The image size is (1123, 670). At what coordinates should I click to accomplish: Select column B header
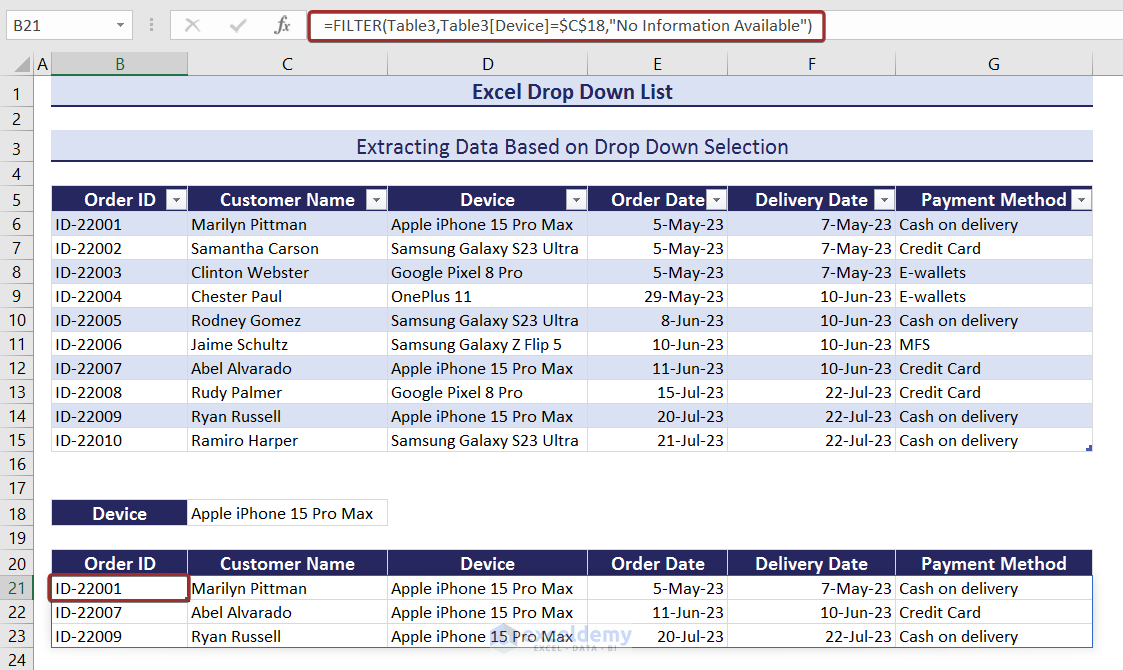click(x=120, y=64)
